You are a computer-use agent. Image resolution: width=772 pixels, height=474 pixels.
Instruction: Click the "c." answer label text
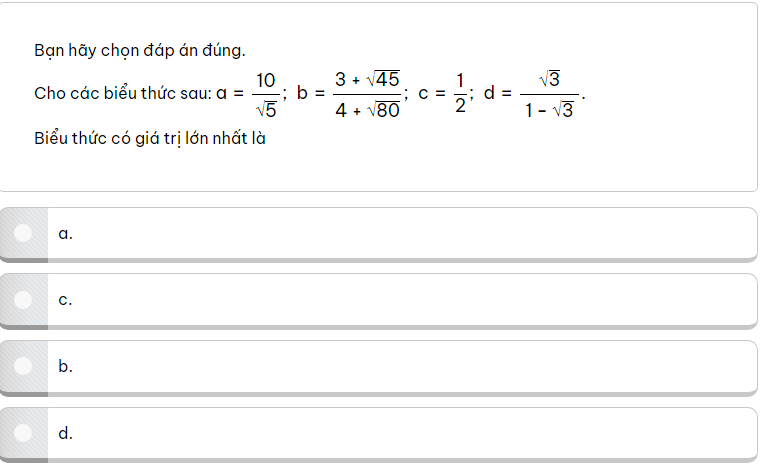(66, 300)
